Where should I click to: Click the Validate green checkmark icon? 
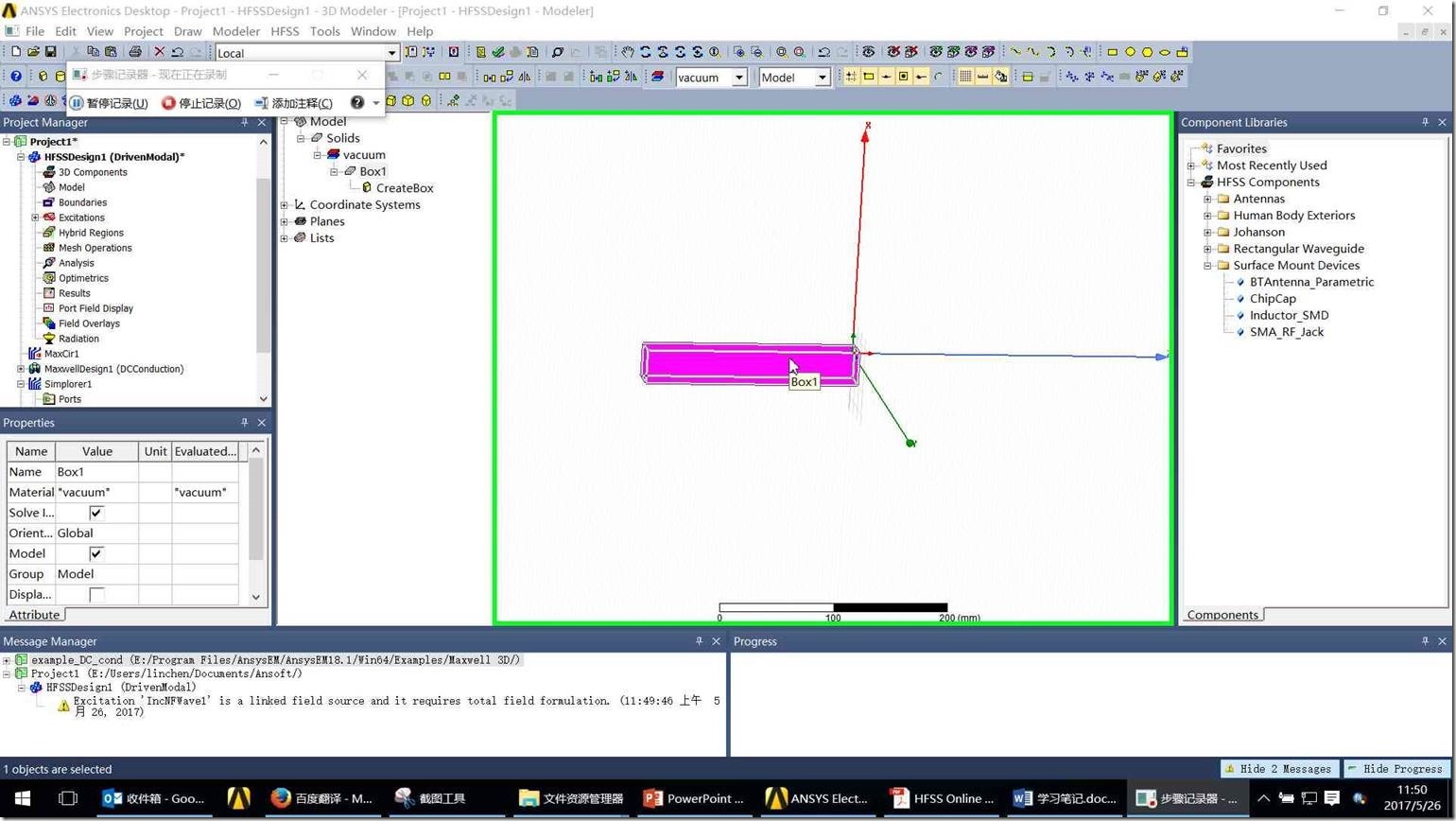(x=498, y=52)
